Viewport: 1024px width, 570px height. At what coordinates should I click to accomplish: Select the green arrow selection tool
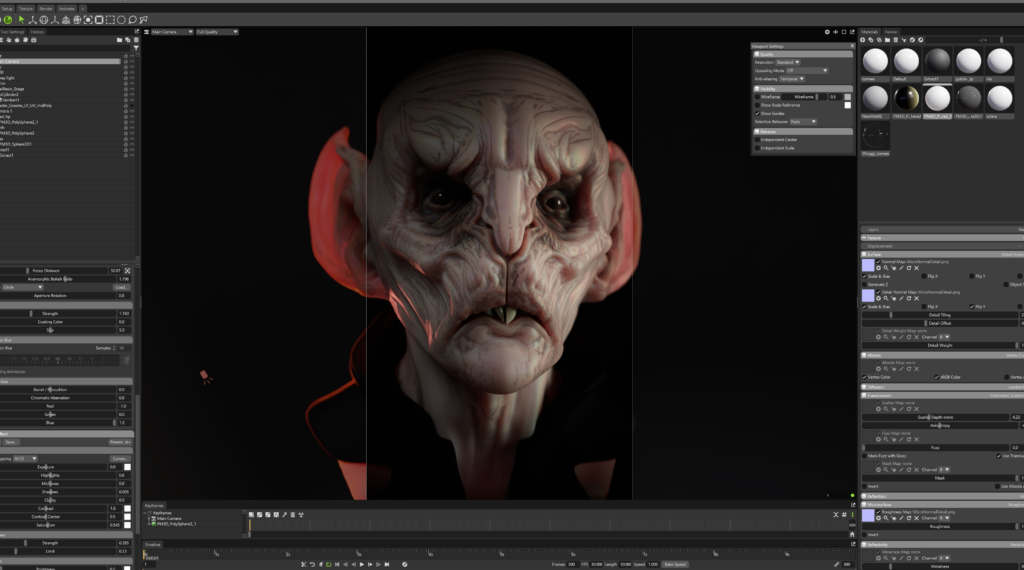pos(21,20)
